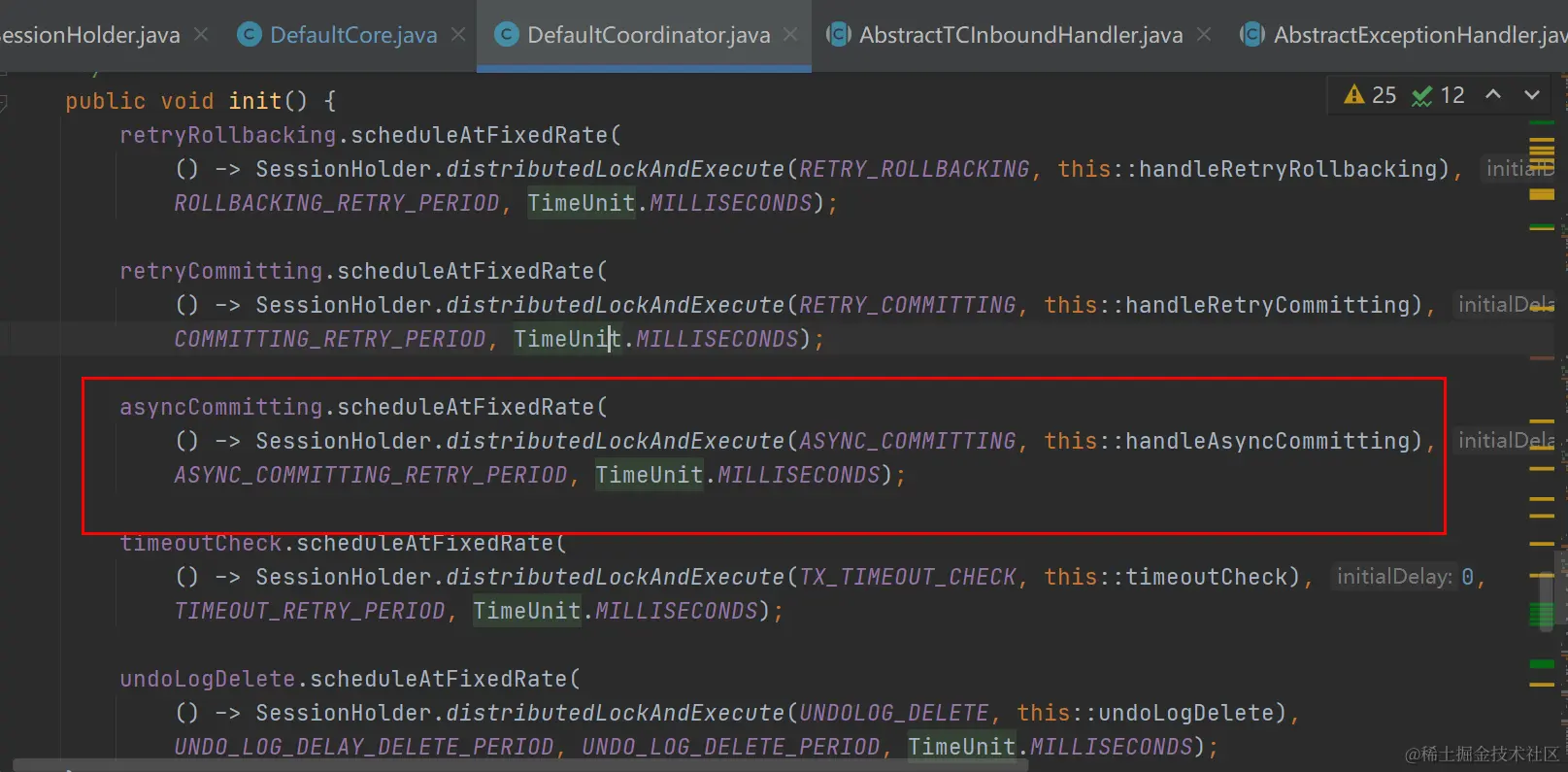Click the green typo checks count 12
Viewport: 1568px width, 772px height.
coord(1438,95)
